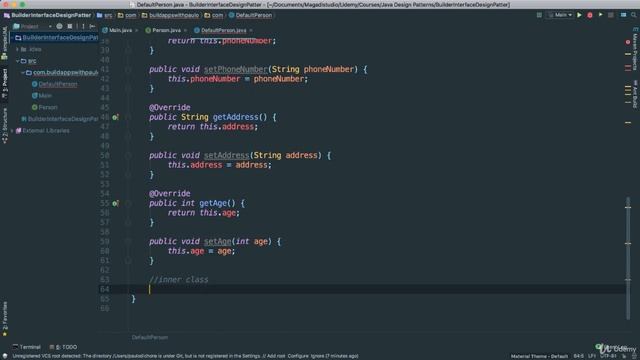The image size is (640, 360).
Task: Toggle the simpleUML side tool window
Action: (4, 43)
